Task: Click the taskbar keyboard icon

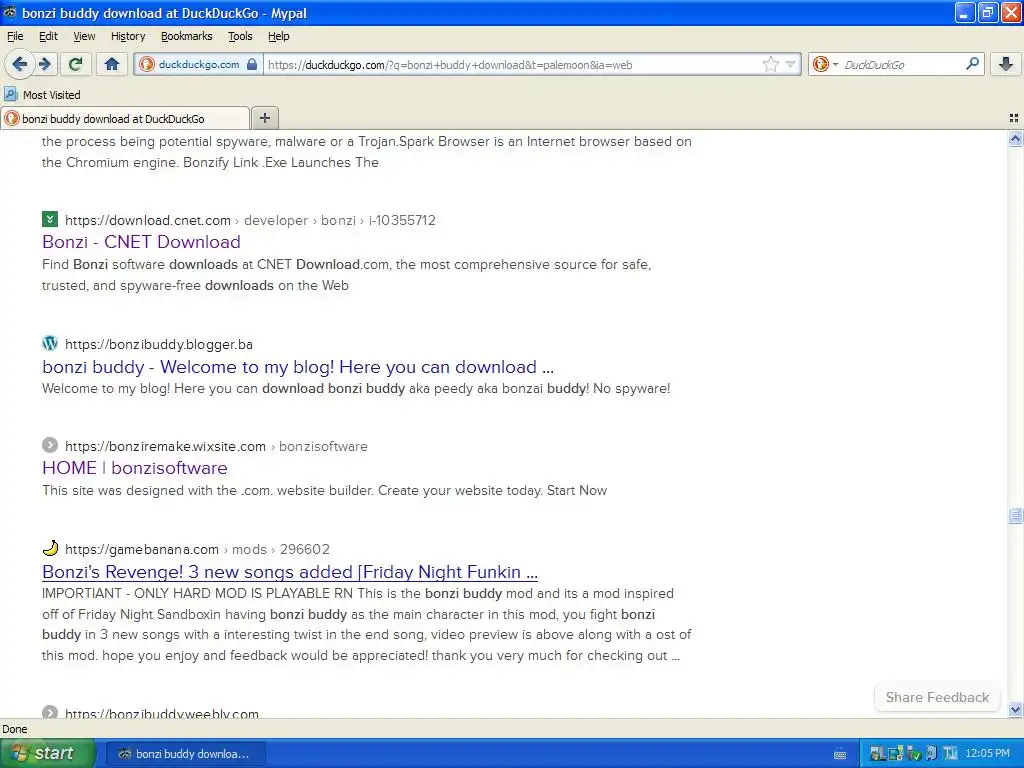Action: tap(840, 754)
